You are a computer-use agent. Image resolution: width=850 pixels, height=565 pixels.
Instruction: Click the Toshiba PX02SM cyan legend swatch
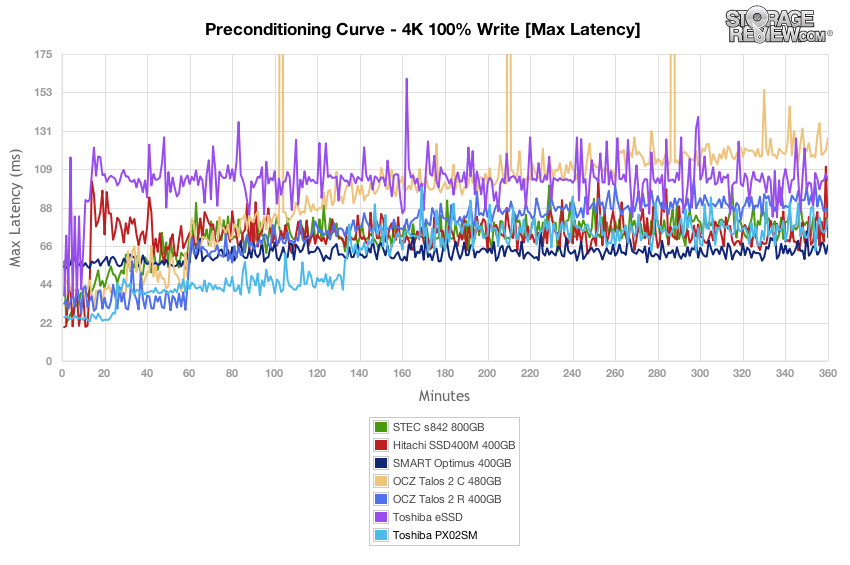click(x=381, y=535)
